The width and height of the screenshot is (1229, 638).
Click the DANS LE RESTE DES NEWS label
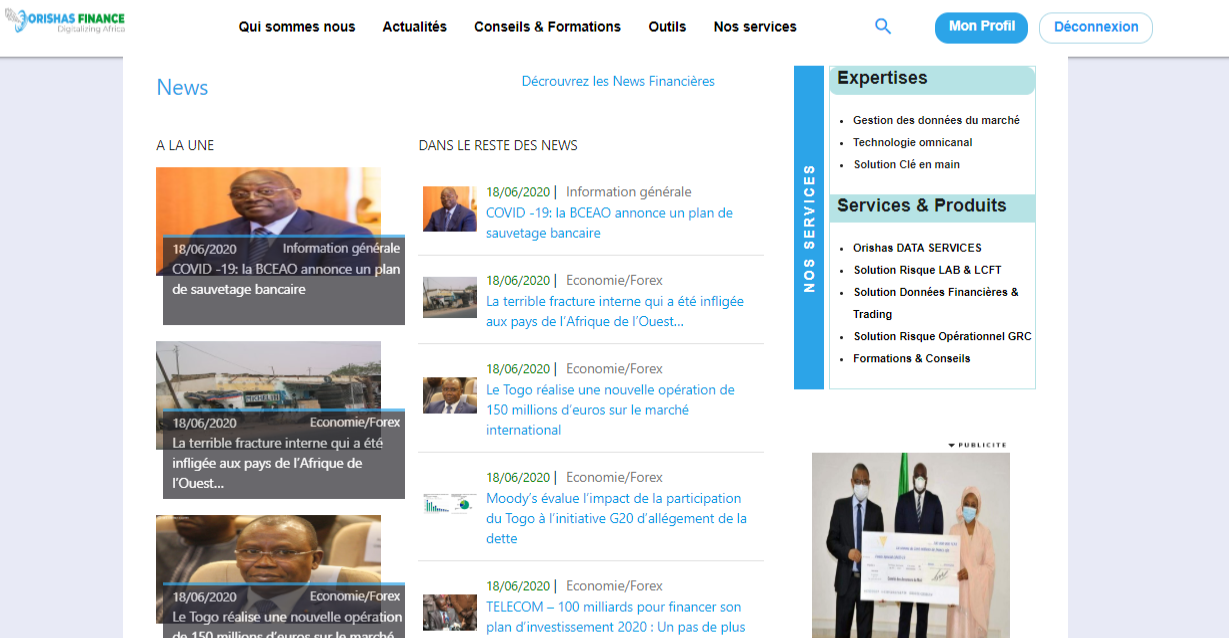coord(498,145)
